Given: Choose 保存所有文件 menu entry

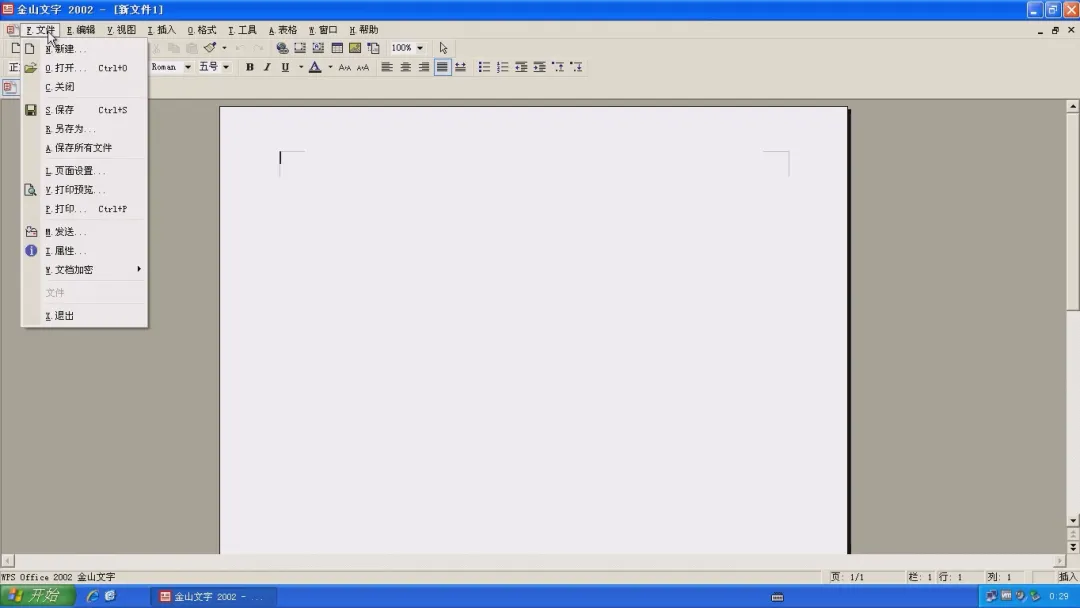Looking at the screenshot, I should (x=85, y=148).
